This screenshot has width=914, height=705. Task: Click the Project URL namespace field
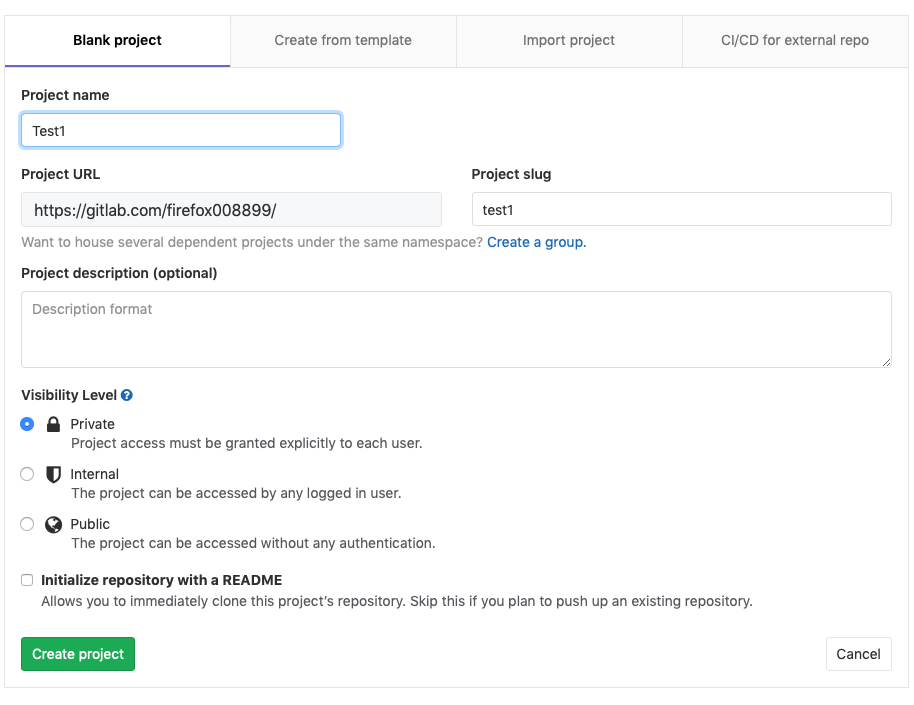[x=231, y=210]
